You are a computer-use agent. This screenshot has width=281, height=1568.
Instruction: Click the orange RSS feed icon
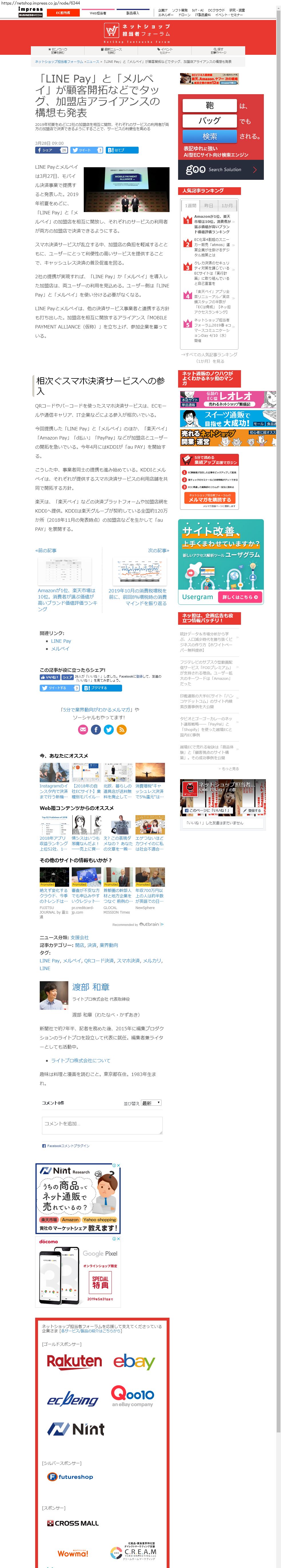point(121,729)
